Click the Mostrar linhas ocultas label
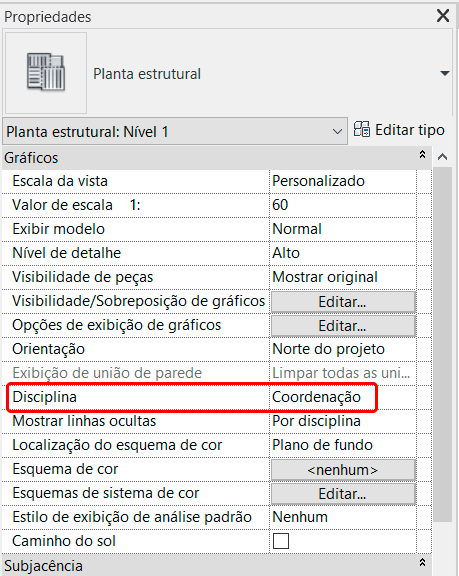This screenshot has width=459, height=576. click(x=84, y=421)
